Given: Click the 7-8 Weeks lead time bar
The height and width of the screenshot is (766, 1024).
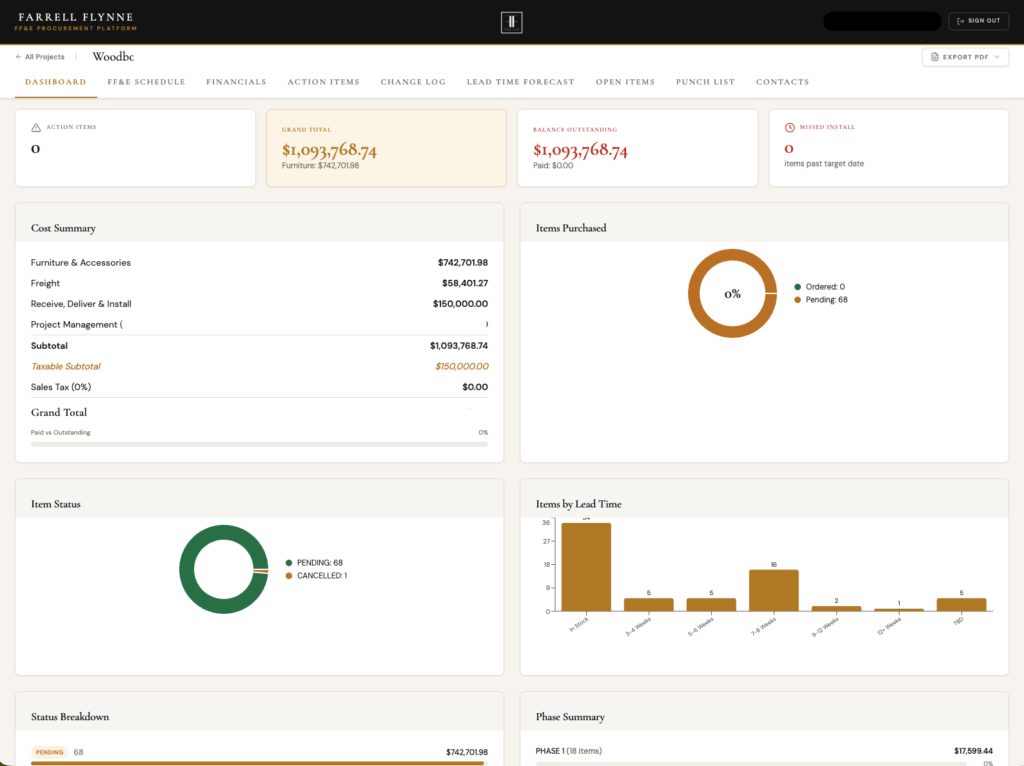Looking at the screenshot, I should tap(773, 590).
